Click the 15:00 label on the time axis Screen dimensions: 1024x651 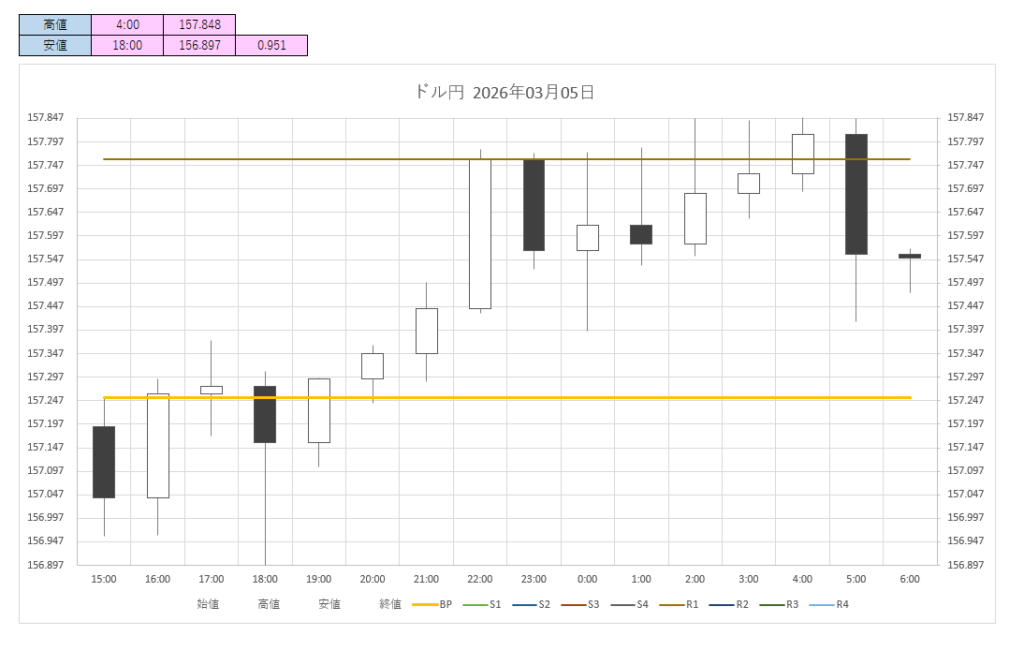pos(104,579)
